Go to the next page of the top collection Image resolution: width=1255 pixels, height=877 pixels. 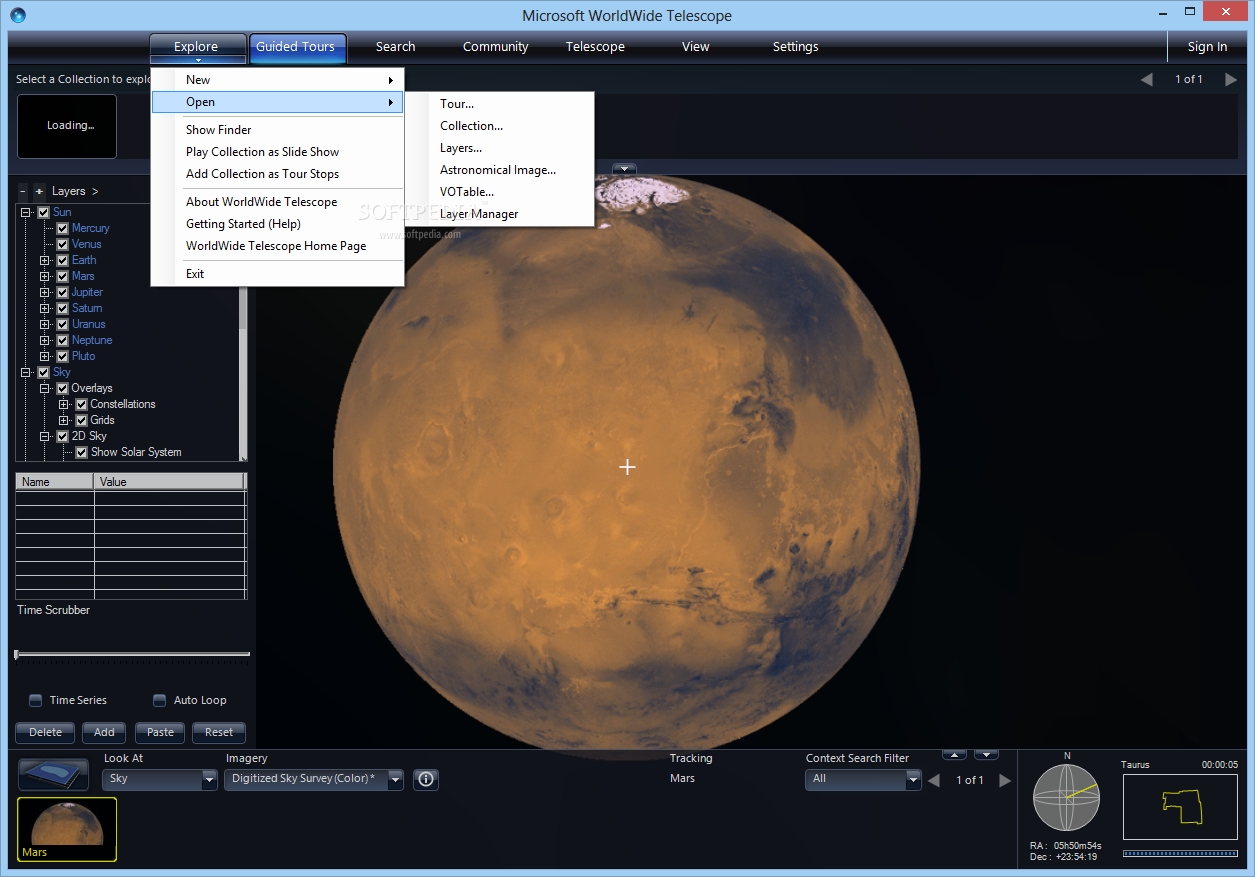pyautogui.click(x=1231, y=79)
